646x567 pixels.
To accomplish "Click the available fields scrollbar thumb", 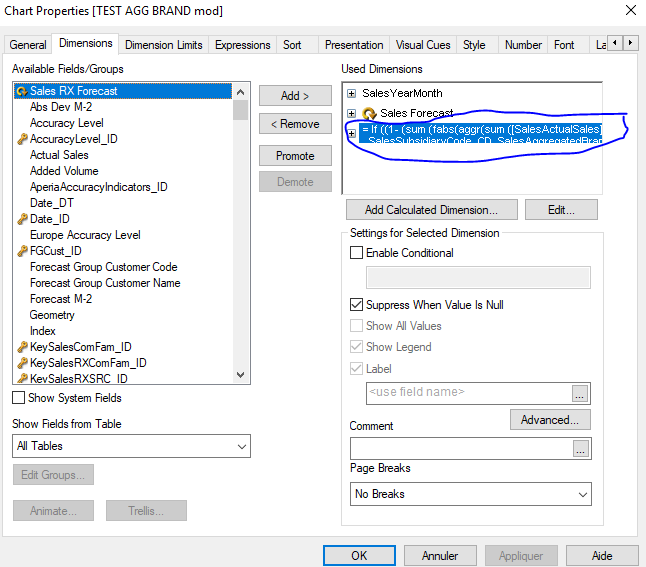I will 241,110.
